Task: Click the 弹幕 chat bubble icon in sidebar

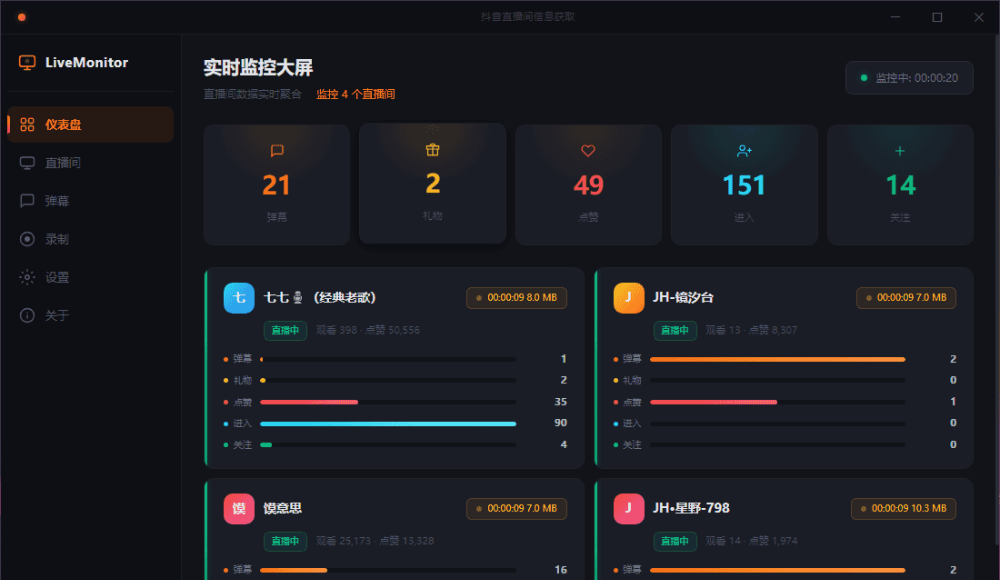Action: (x=27, y=201)
